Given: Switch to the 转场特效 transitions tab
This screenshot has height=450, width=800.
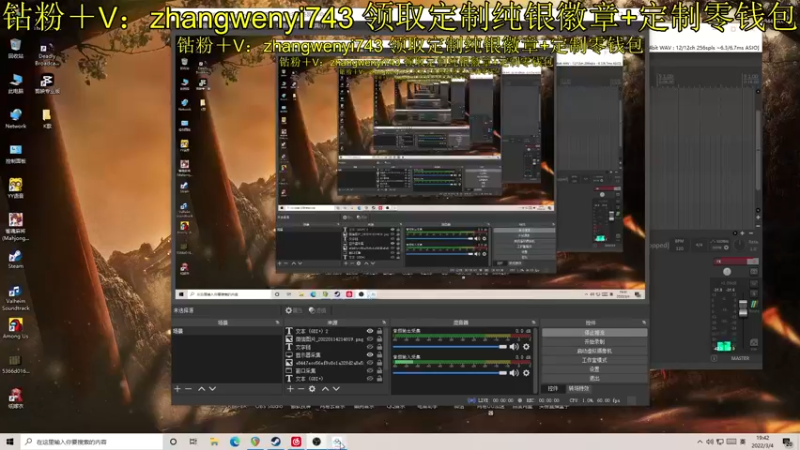Looking at the screenshot, I should [x=579, y=389].
